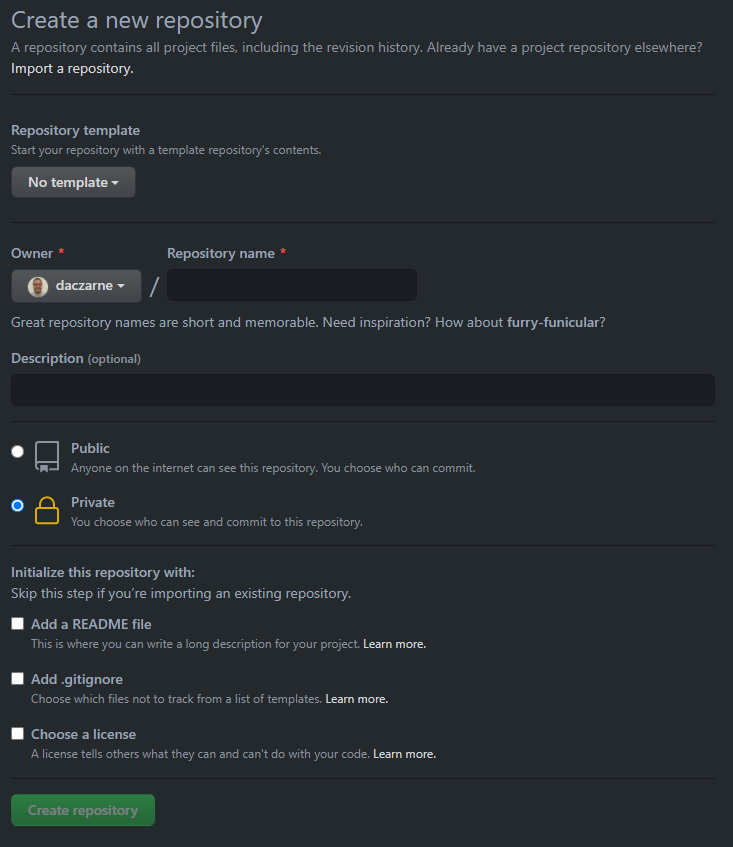Click the daczarne owner avatar
The image size is (733, 847).
(38, 286)
